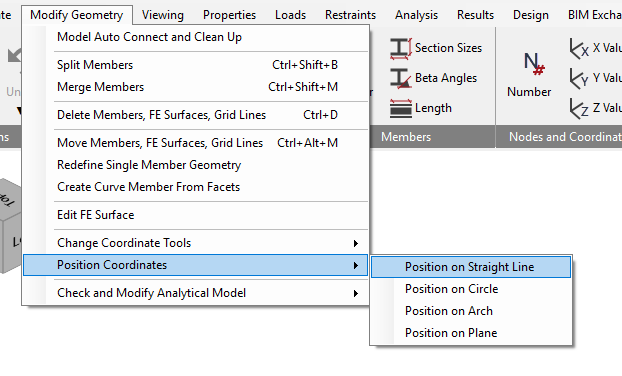Viewport: 622px width, 376px height.
Task: Click the Nodes and Coordinates group title
Action: 565,137
